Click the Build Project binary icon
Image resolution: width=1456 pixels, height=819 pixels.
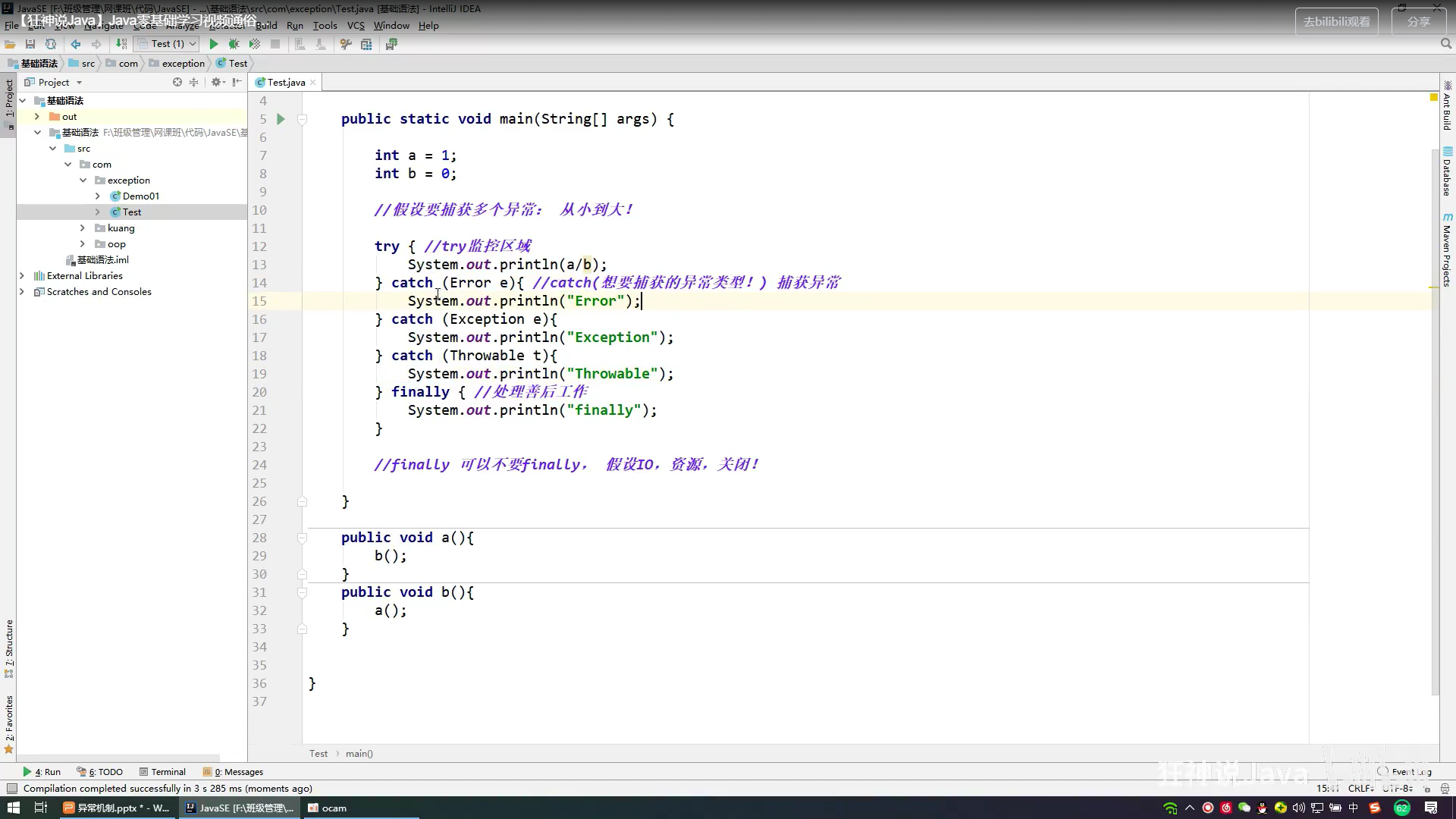tap(121, 44)
